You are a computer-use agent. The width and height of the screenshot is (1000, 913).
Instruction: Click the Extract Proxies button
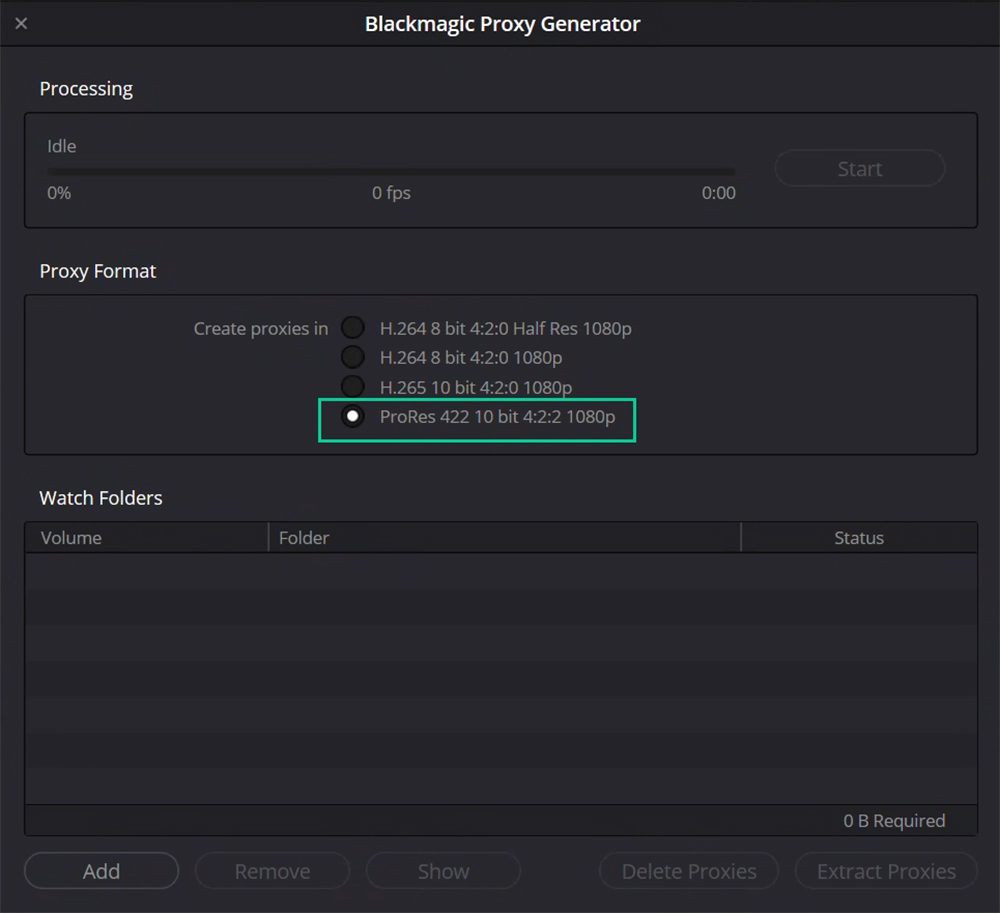[885, 870]
